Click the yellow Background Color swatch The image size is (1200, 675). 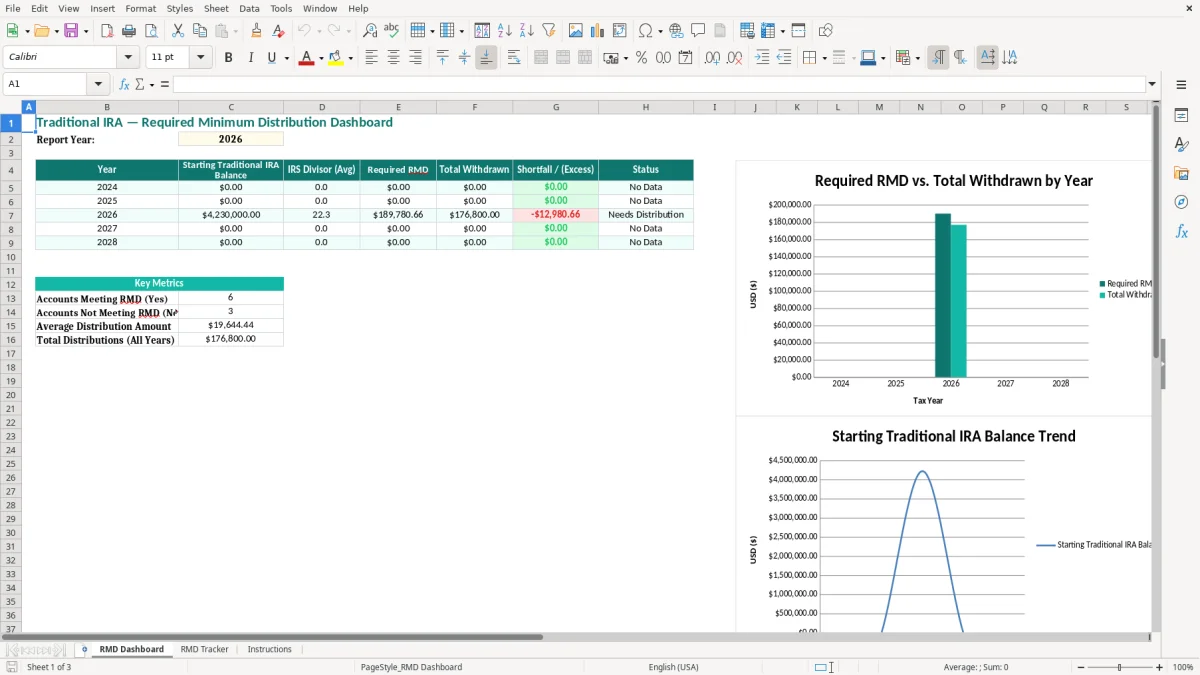pyautogui.click(x=335, y=58)
